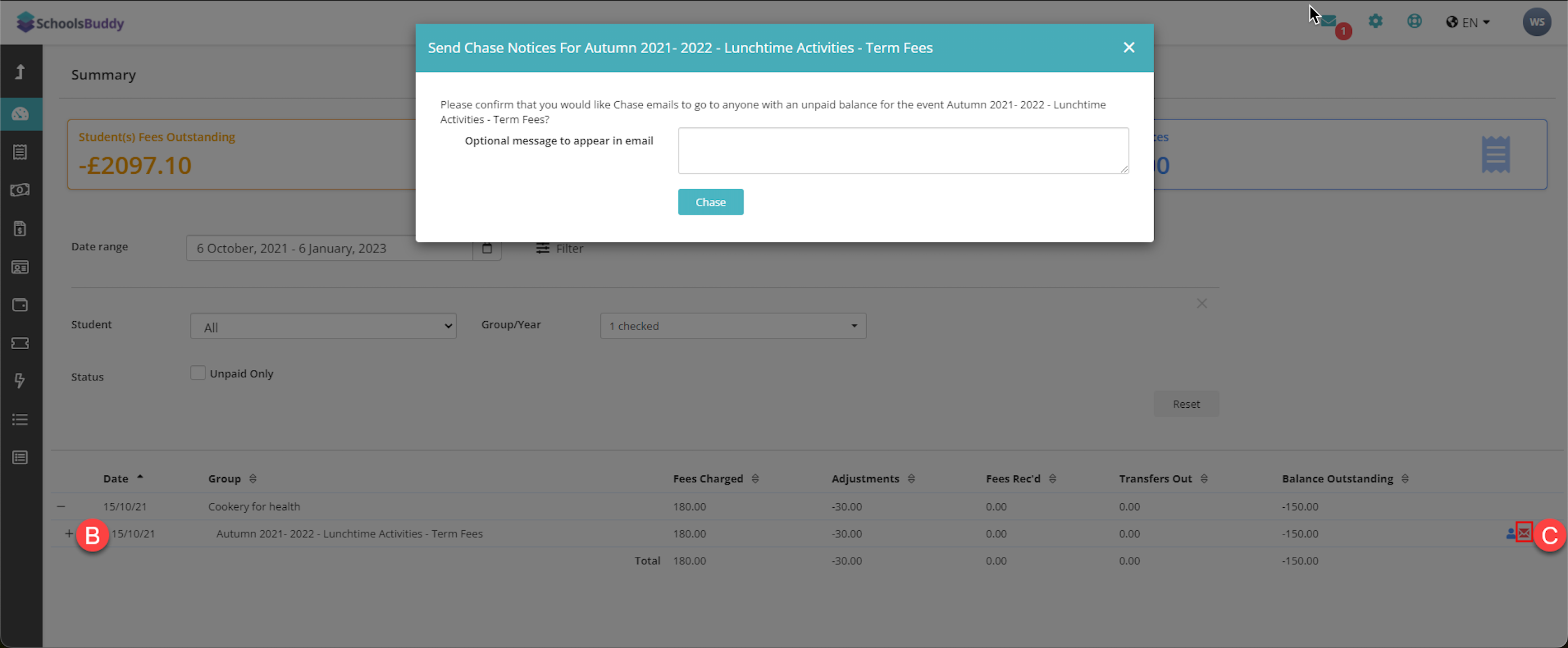The width and height of the screenshot is (1568, 648).
Task: Expand the Group/Year 1 checked dropdown
Action: click(x=733, y=326)
